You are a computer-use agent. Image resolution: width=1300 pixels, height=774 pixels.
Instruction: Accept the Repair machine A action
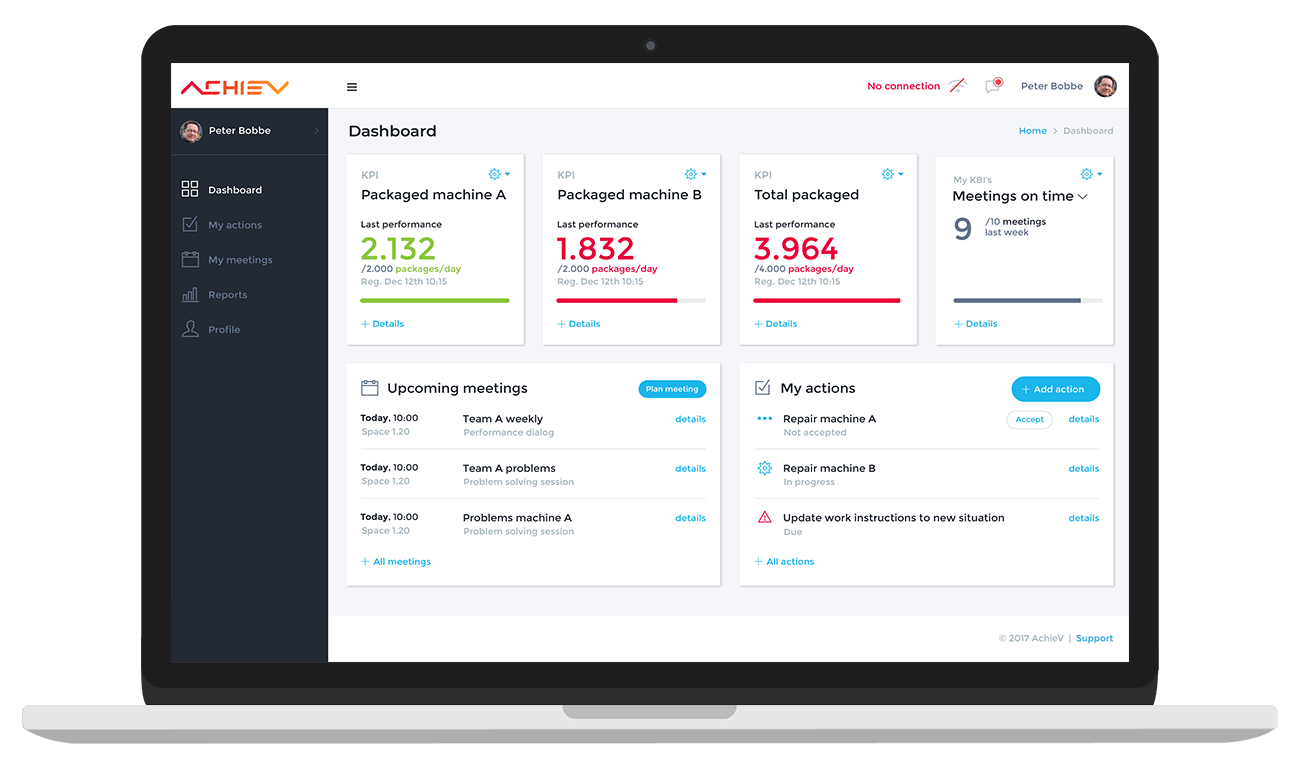pyautogui.click(x=1029, y=420)
